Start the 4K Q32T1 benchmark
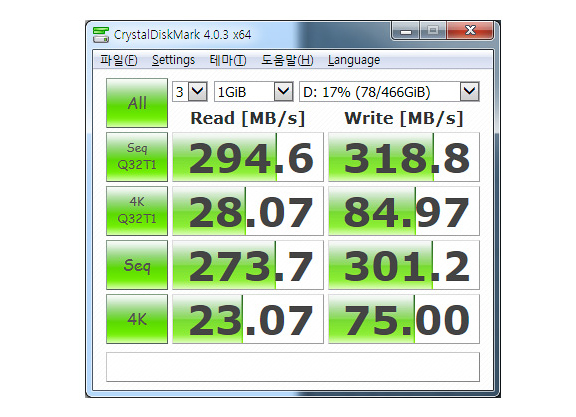Image resolution: width=576 pixels, height=417 pixels. [x=137, y=211]
